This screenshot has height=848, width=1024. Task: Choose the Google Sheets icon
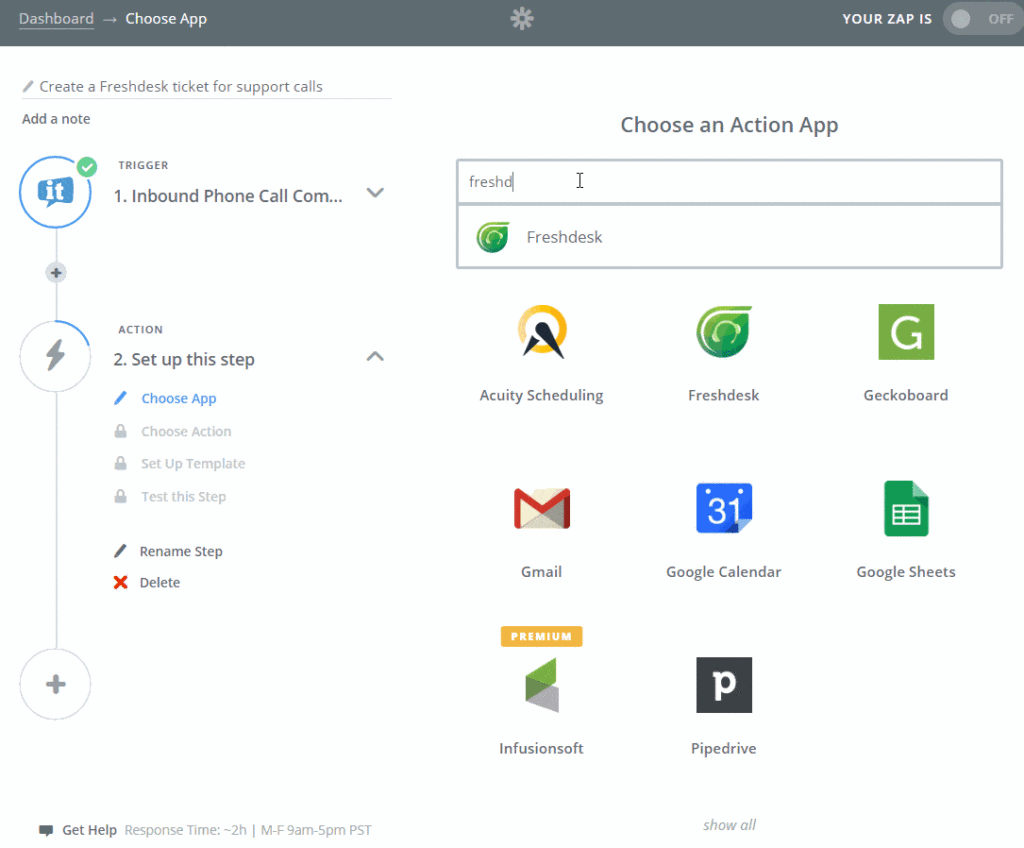tap(906, 508)
